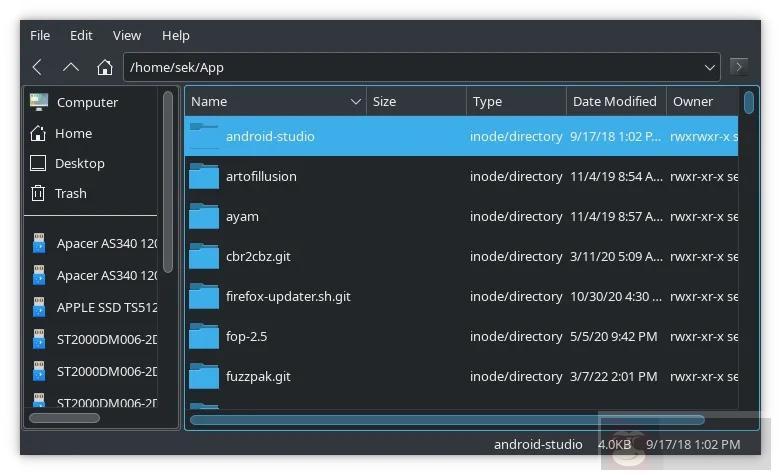Click inode/directory type of ayam row
Screen dimensions: 781x475
pos(516,217)
